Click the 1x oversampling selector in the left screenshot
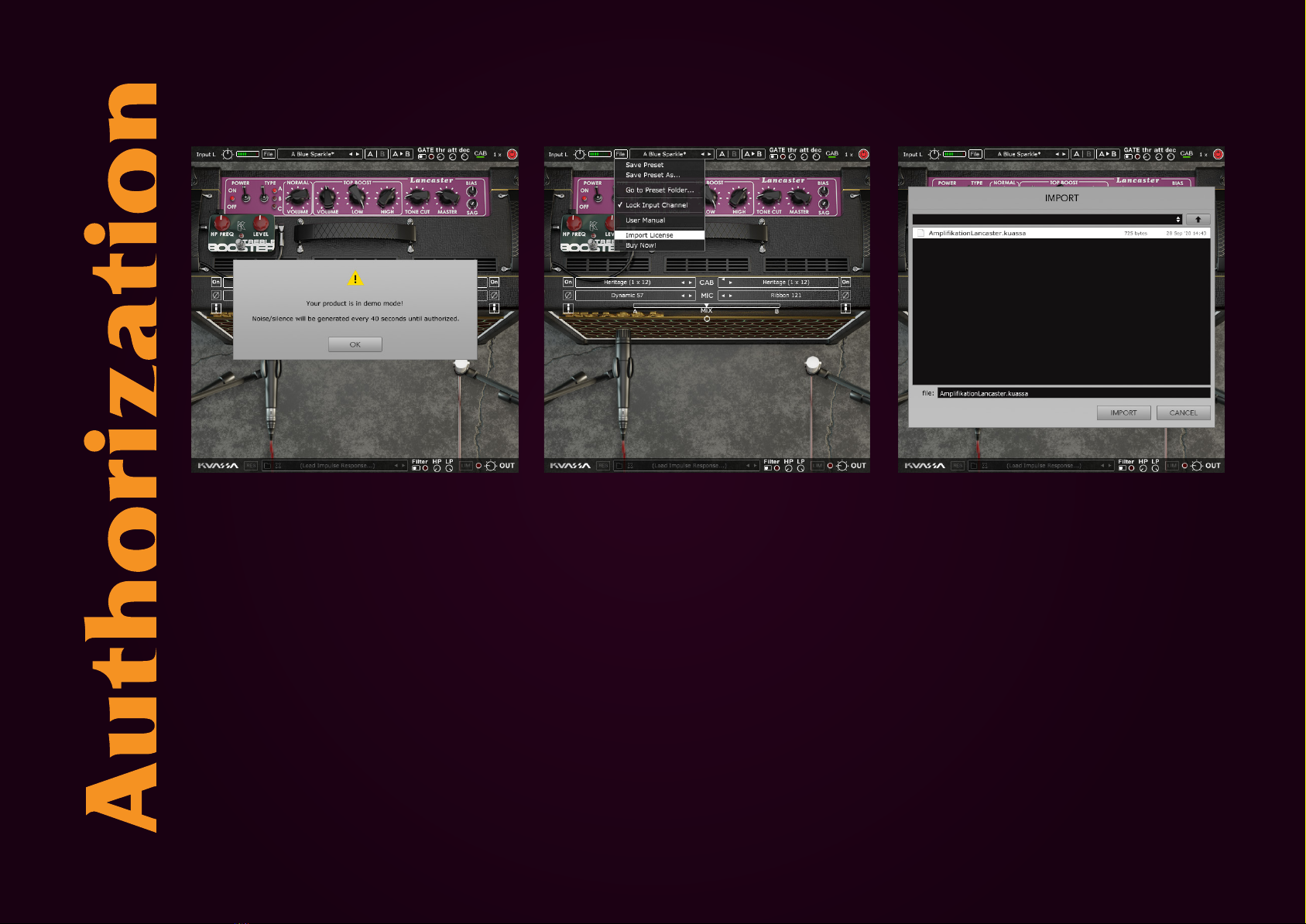Viewport: 1306px width, 924px height. pyautogui.click(x=497, y=154)
